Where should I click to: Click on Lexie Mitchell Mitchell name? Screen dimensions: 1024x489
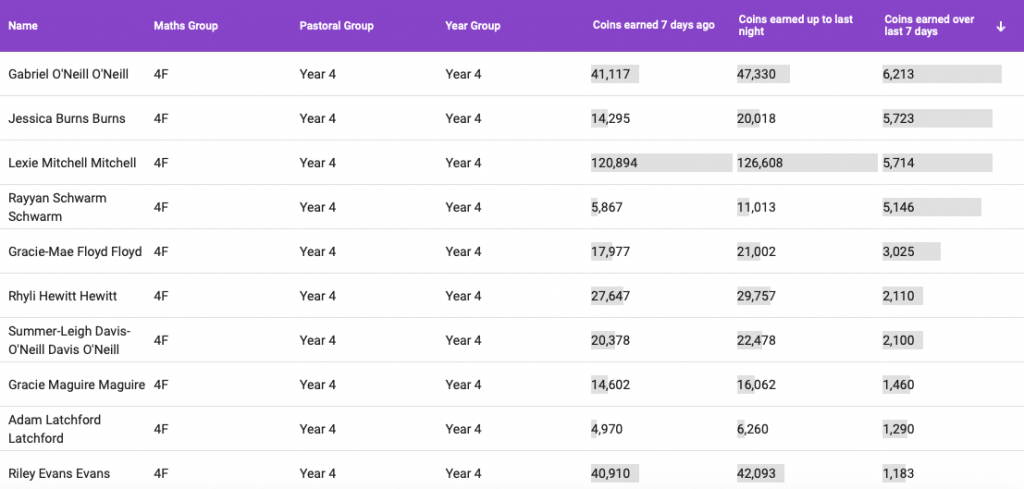pyautogui.click(x=72, y=163)
